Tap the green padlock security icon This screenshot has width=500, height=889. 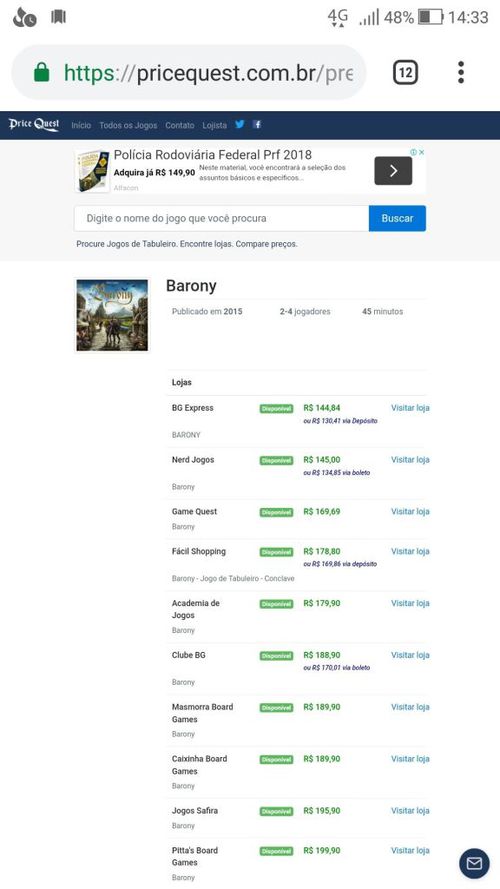[41, 73]
